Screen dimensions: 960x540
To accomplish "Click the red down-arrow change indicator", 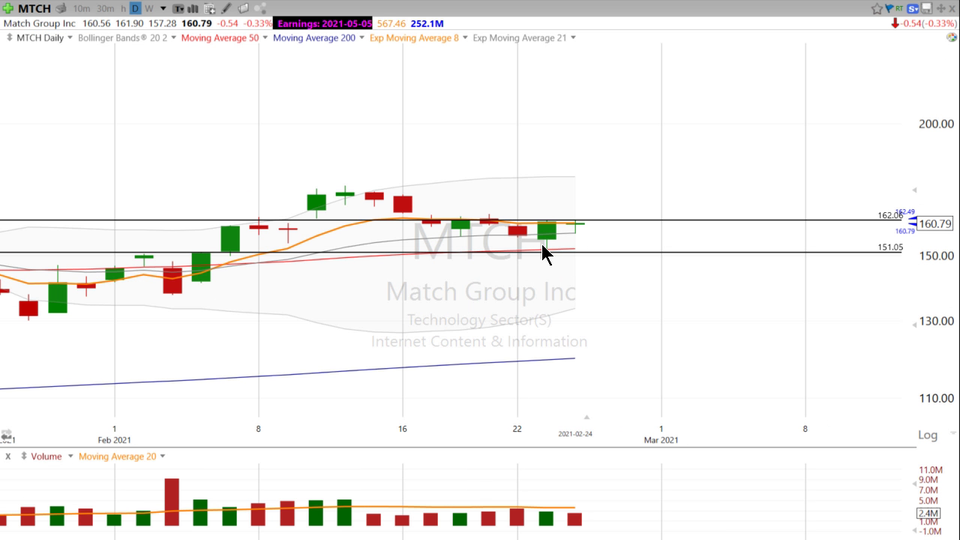I will click(895, 23).
